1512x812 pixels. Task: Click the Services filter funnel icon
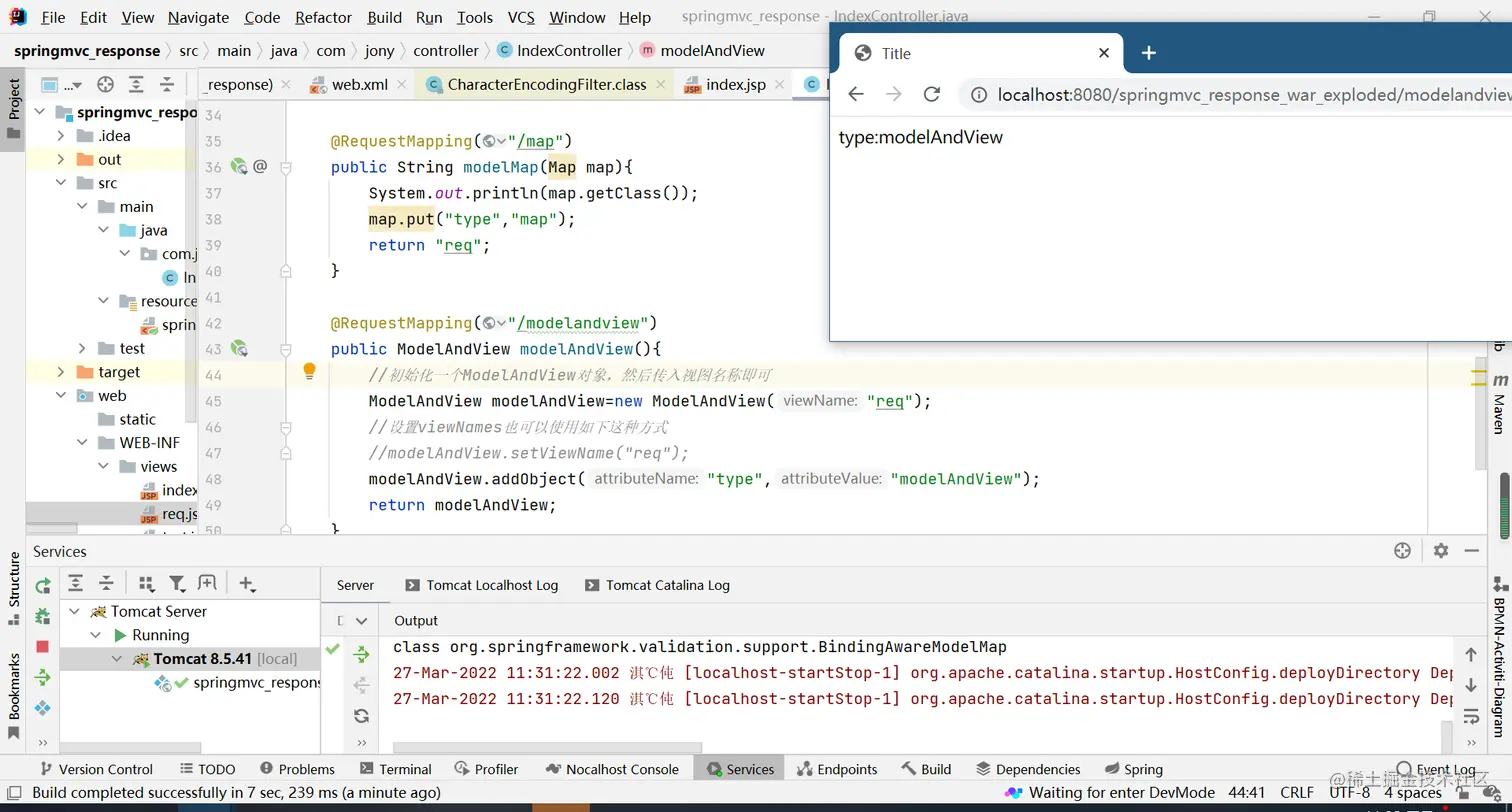tap(177, 584)
